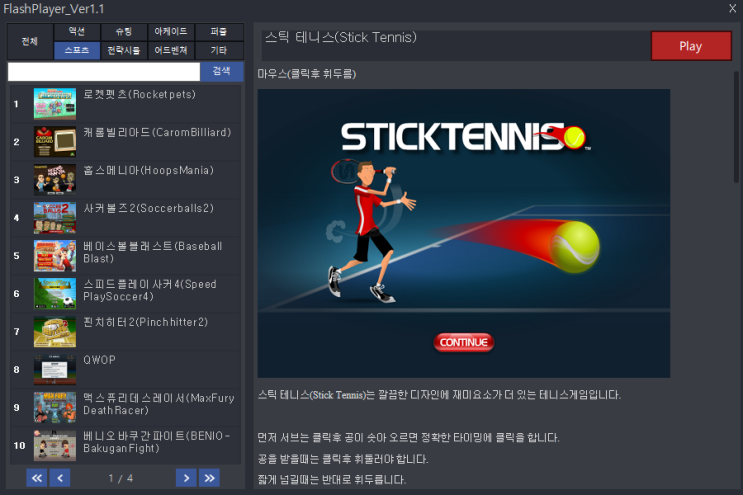Jump to last page of game list
Screen dimensions: 743x495
click(209, 478)
